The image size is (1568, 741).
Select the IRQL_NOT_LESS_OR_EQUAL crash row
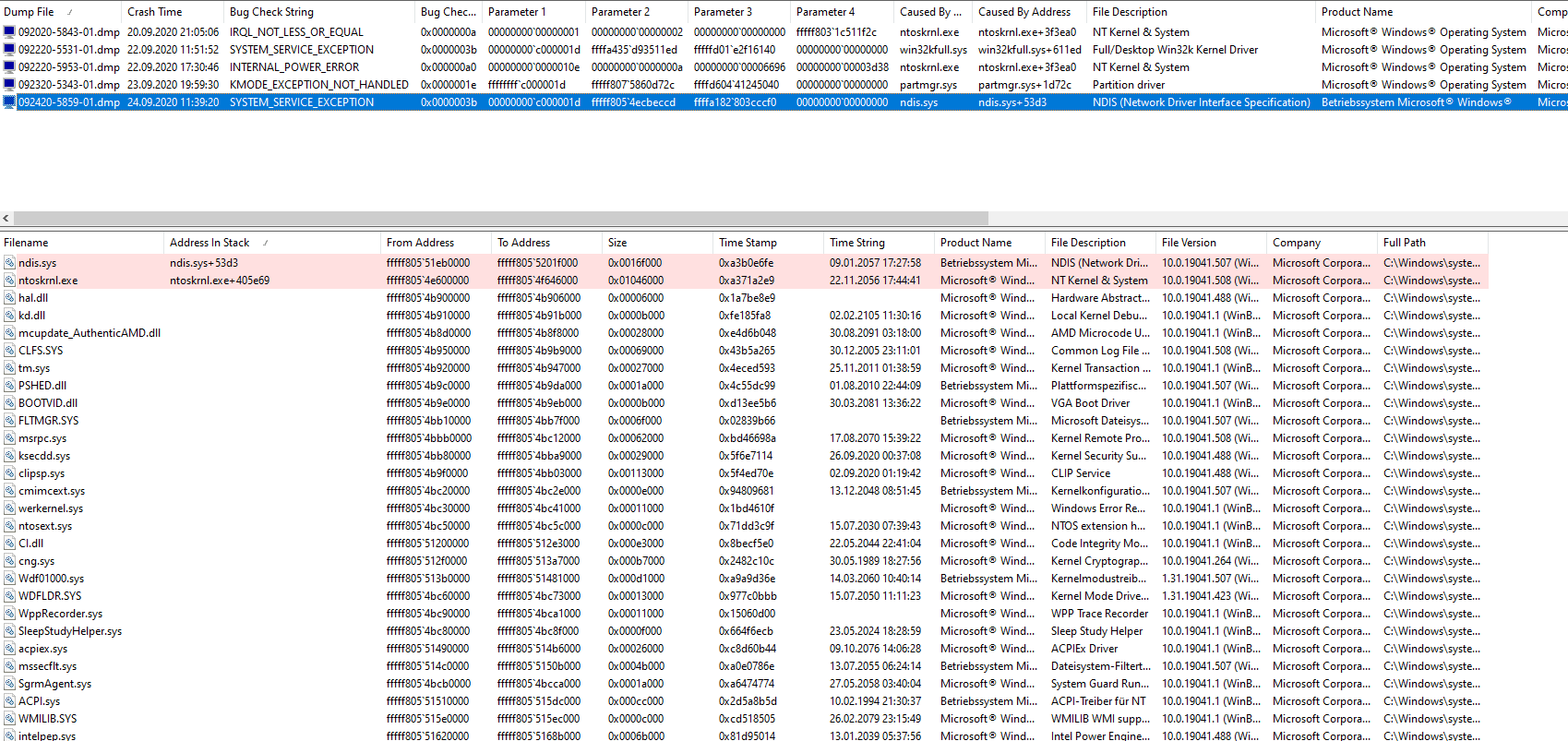tap(784, 31)
